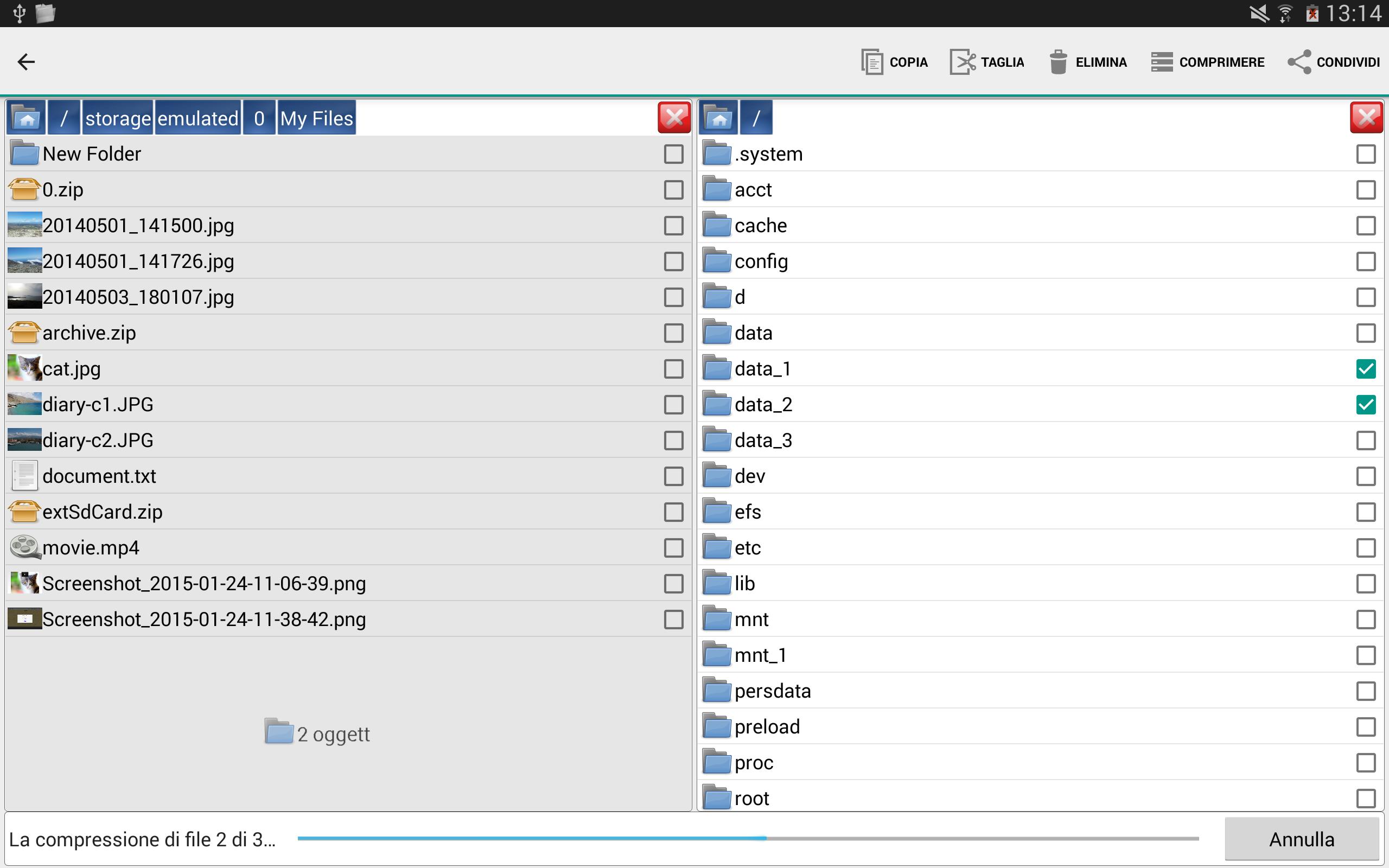Image resolution: width=1389 pixels, height=868 pixels.
Task: Tap the COMPRIMERE compress icon
Action: tap(1162, 62)
